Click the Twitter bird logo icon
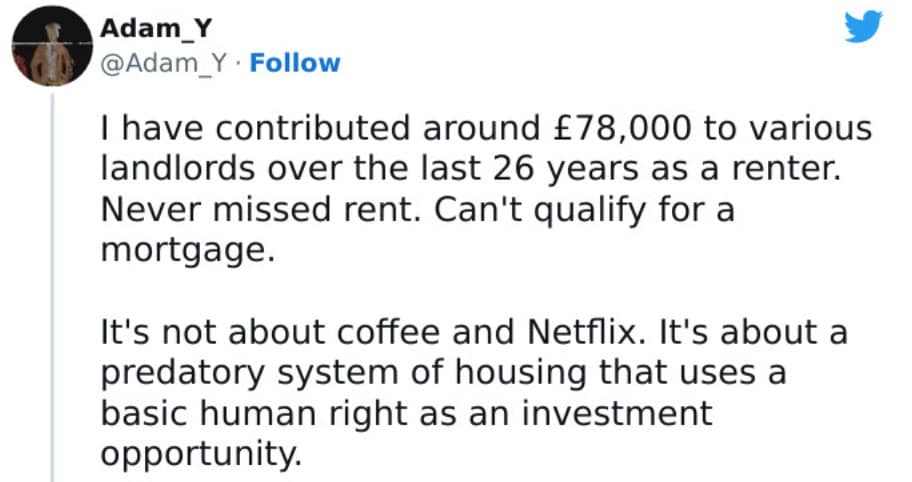 (x=862, y=28)
